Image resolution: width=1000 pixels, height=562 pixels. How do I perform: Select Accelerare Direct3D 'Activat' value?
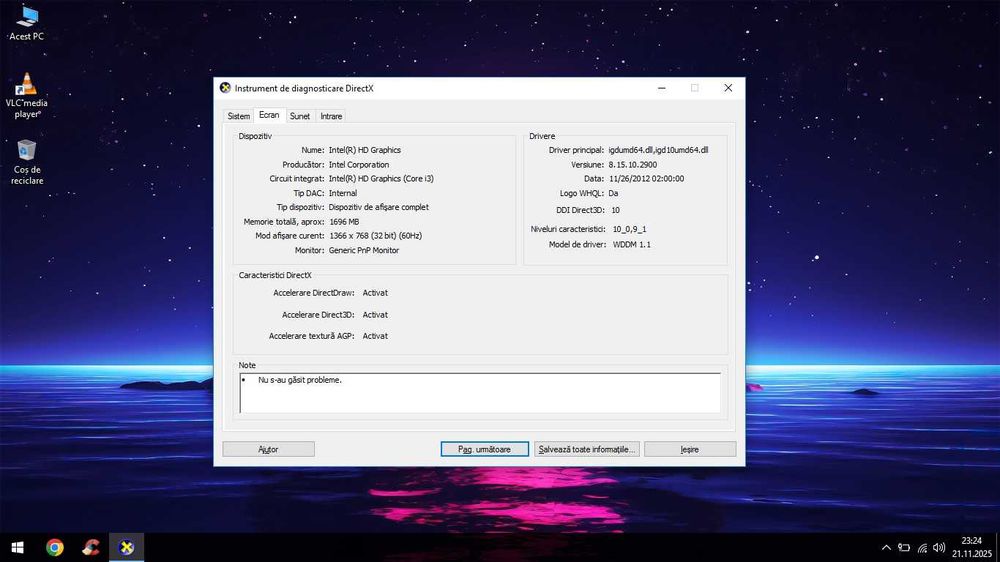[x=375, y=314]
